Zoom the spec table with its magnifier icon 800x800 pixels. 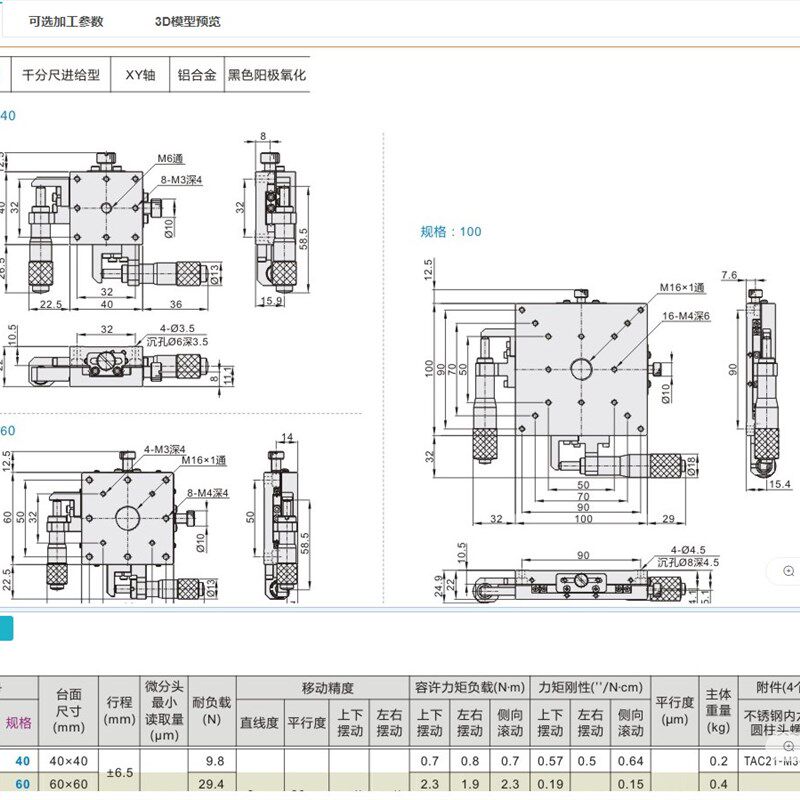click(x=789, y=746)
